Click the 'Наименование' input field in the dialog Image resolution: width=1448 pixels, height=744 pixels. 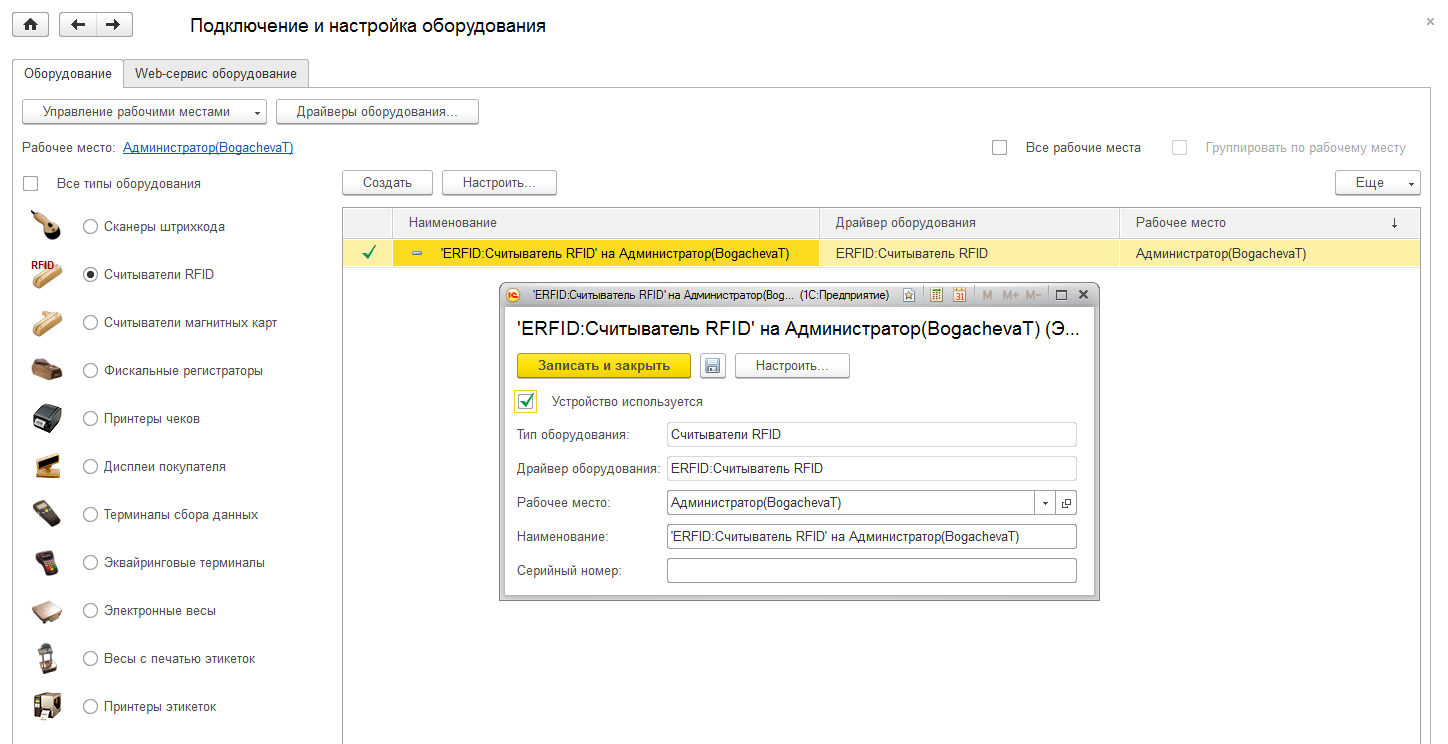point(872,537)
